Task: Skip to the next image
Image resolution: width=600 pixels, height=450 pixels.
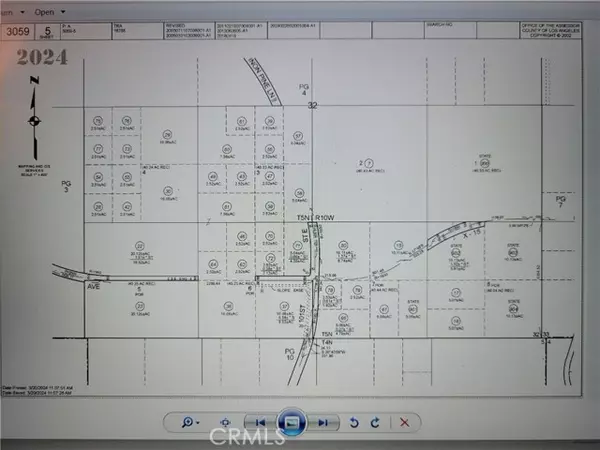Action: click(x=323, y=422)
